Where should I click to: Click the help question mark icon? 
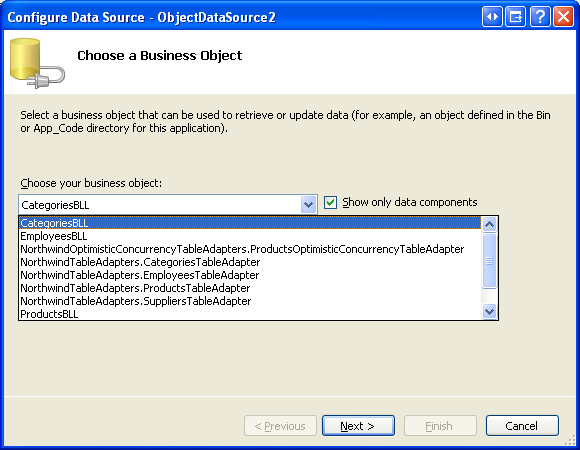(540, 17)
